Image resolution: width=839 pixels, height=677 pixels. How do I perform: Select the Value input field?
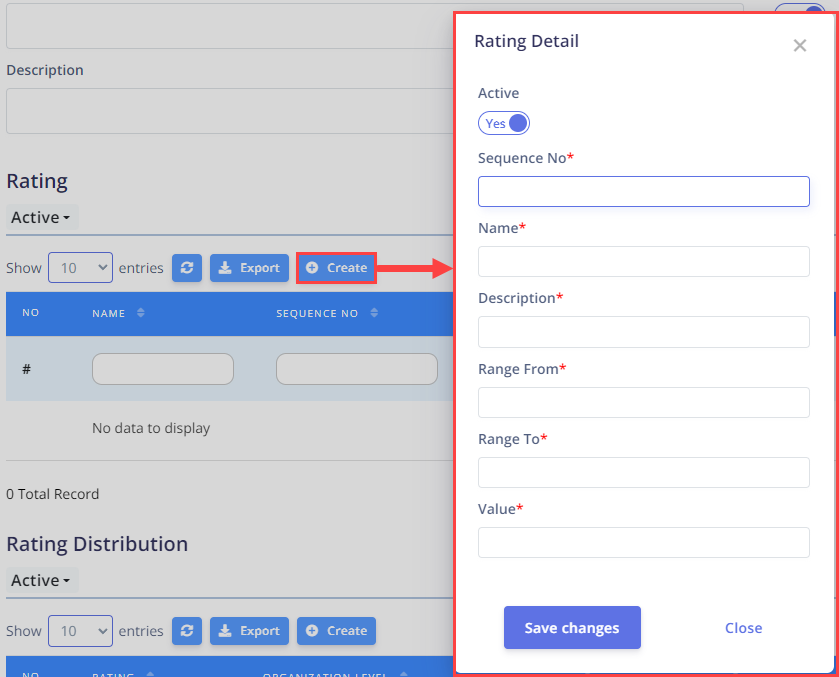tap(644, 543)
